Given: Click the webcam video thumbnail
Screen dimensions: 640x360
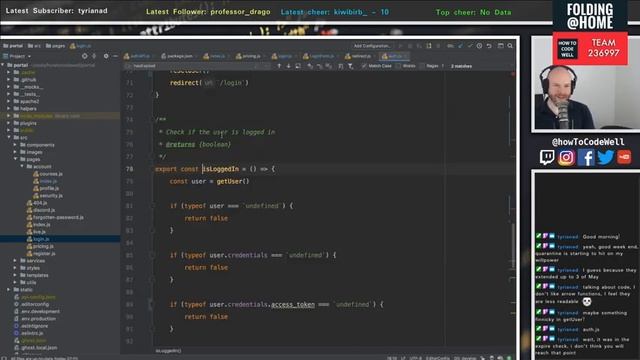Looking at the screenshot, I should [x=586, y=83].
